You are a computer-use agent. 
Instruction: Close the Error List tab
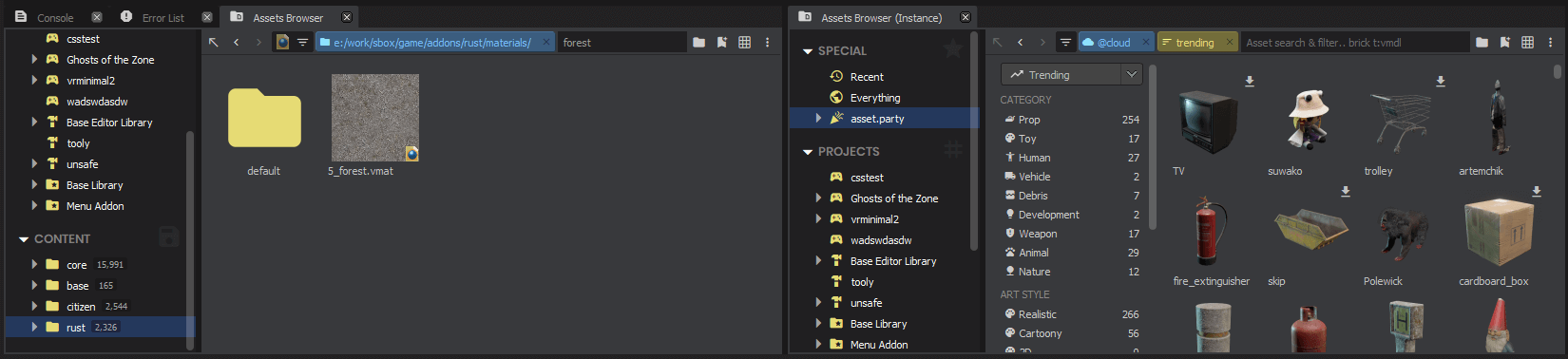point(207,17)
